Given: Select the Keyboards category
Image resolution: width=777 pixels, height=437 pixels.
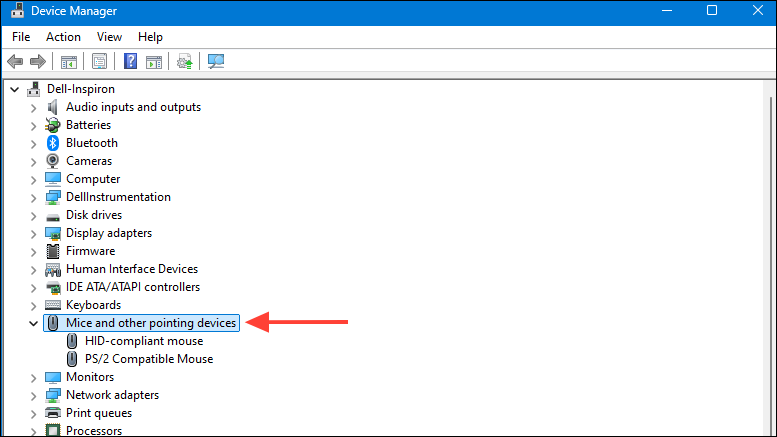Looking at the screenshot, I should pos(93,305).
